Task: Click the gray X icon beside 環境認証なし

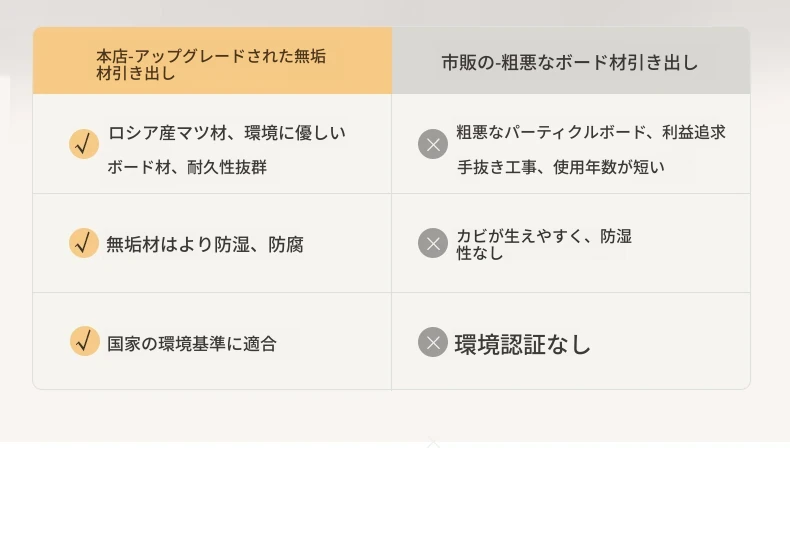Action: coord(433,342)
